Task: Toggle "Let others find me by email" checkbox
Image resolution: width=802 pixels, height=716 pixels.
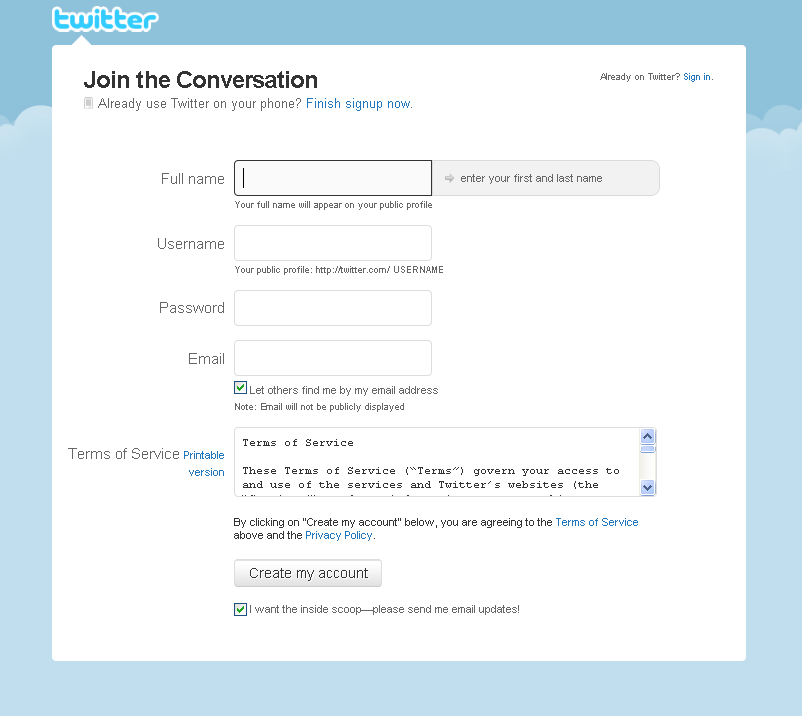Action: [x=241, y=388]
